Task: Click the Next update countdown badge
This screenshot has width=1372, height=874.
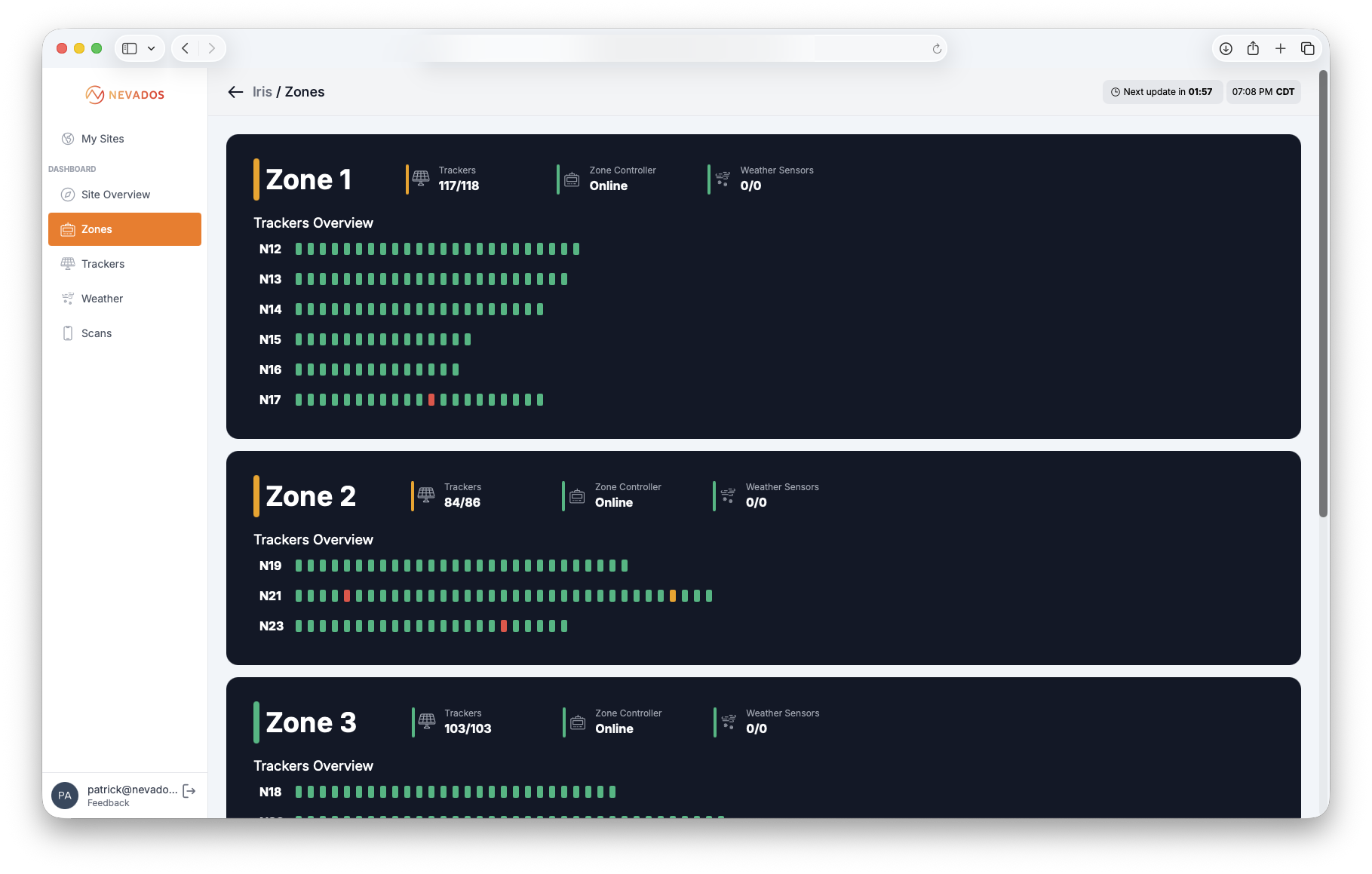Action: (1162, 91)
